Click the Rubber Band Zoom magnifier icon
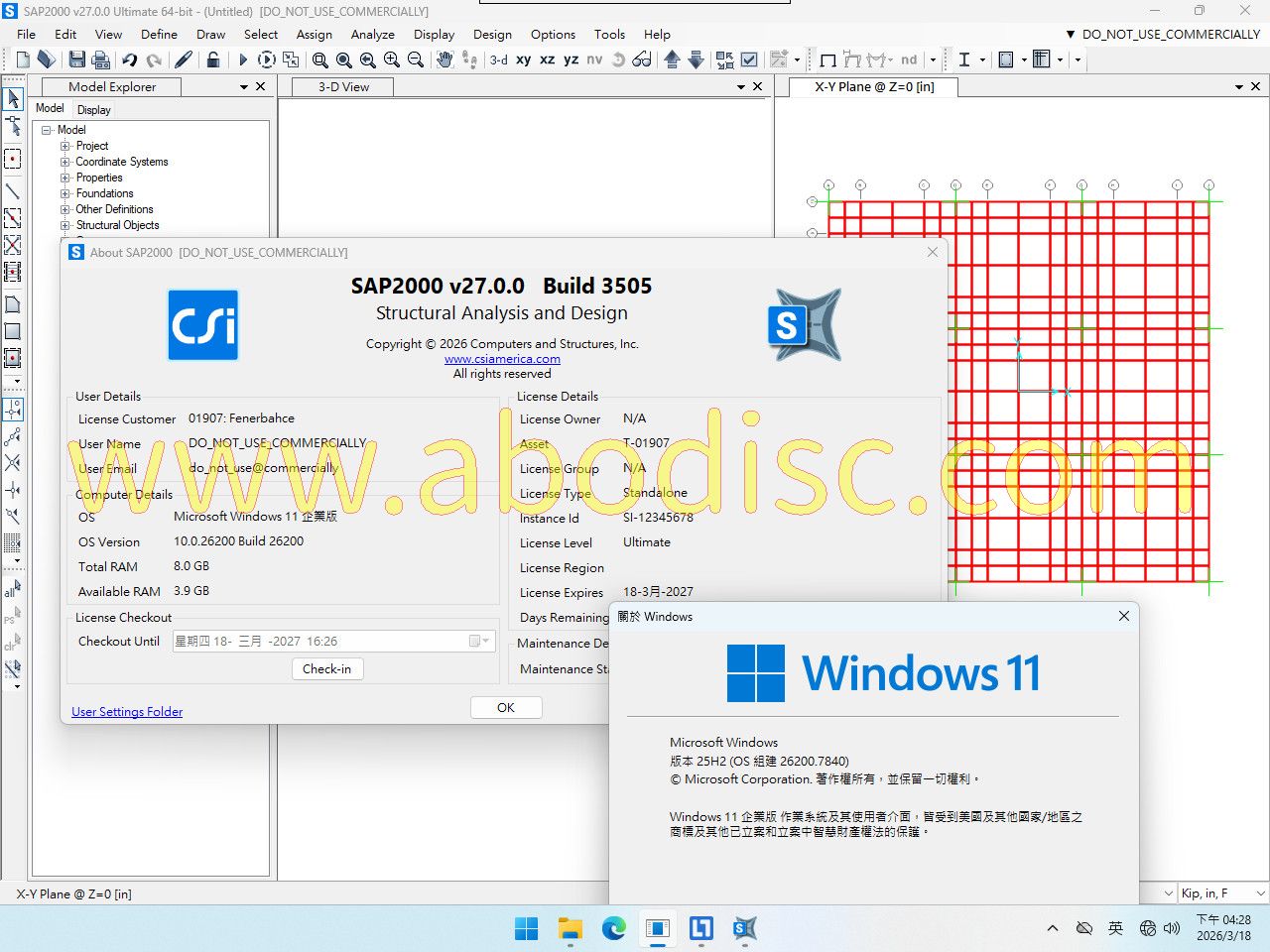1270x952 pixels. (319, 59)
